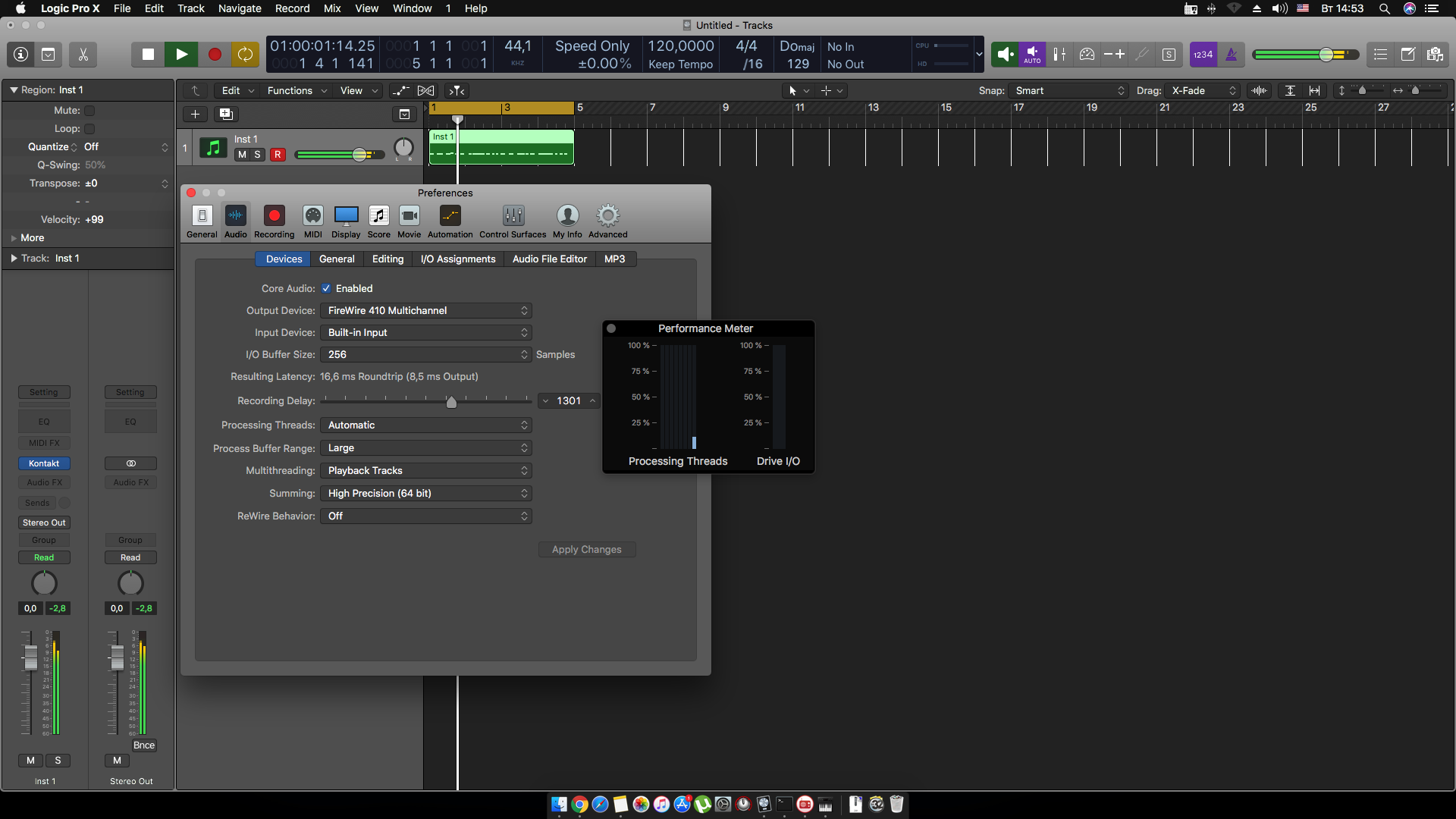Toggle Solo on Inst 1 track header
1456x819 pixels.
tap(258, 155)
